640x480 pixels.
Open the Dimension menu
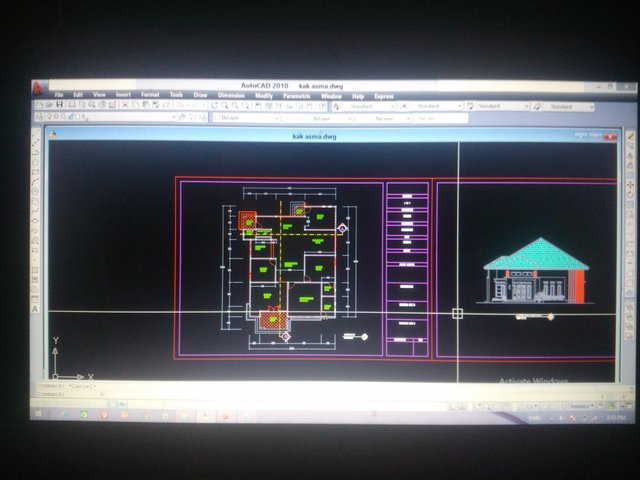point(231,96)
